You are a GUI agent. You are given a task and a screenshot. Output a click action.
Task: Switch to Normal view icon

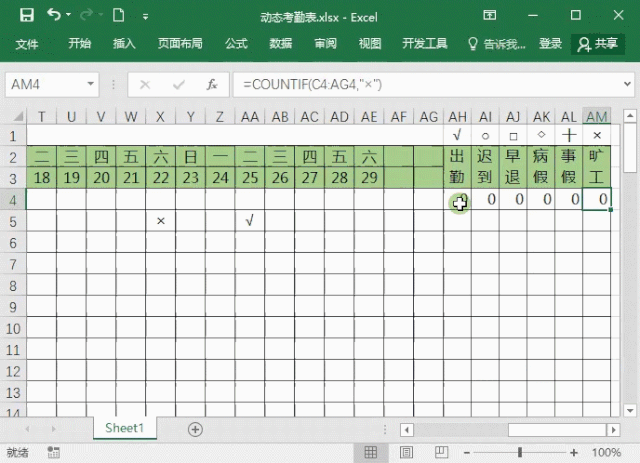click(x=371, y=452)
